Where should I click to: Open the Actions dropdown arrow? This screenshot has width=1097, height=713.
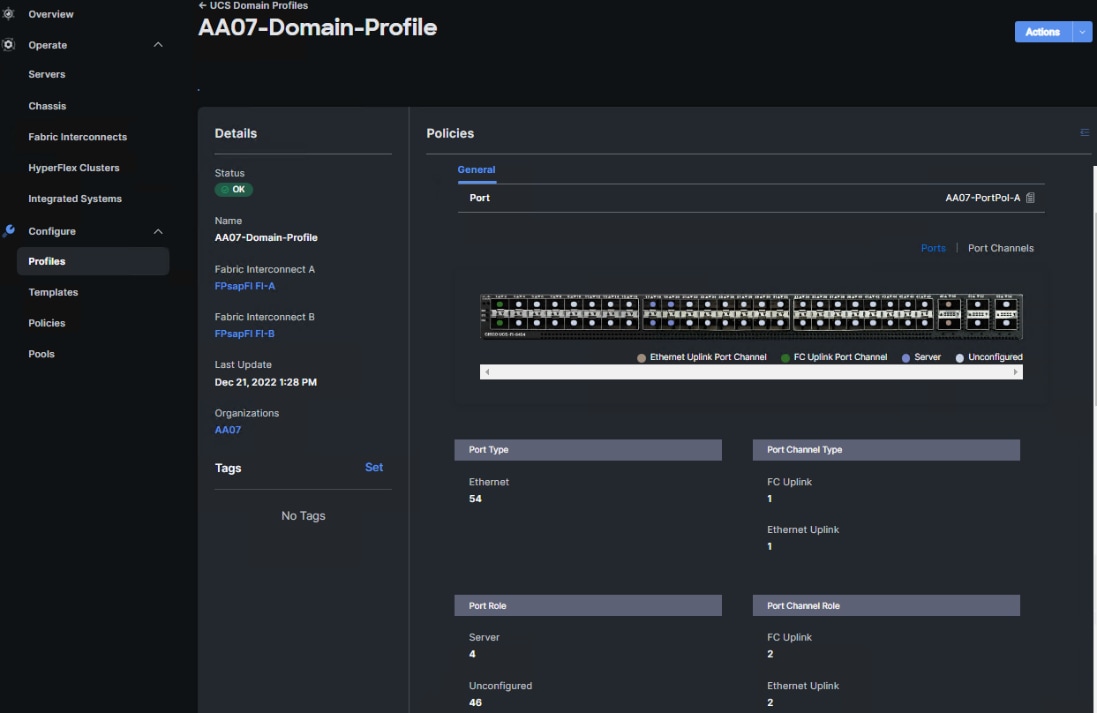[x=1082, y=31]
